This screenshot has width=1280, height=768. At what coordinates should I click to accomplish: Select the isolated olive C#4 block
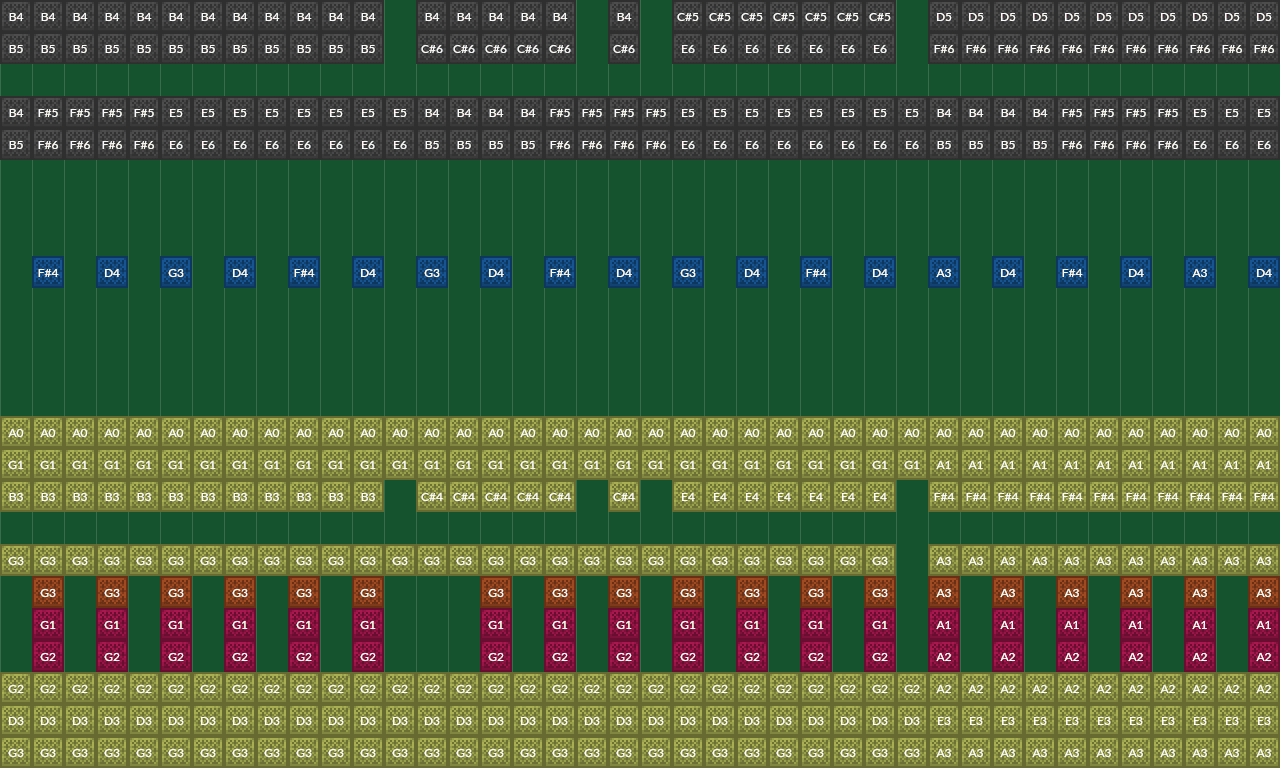point(624,497)
